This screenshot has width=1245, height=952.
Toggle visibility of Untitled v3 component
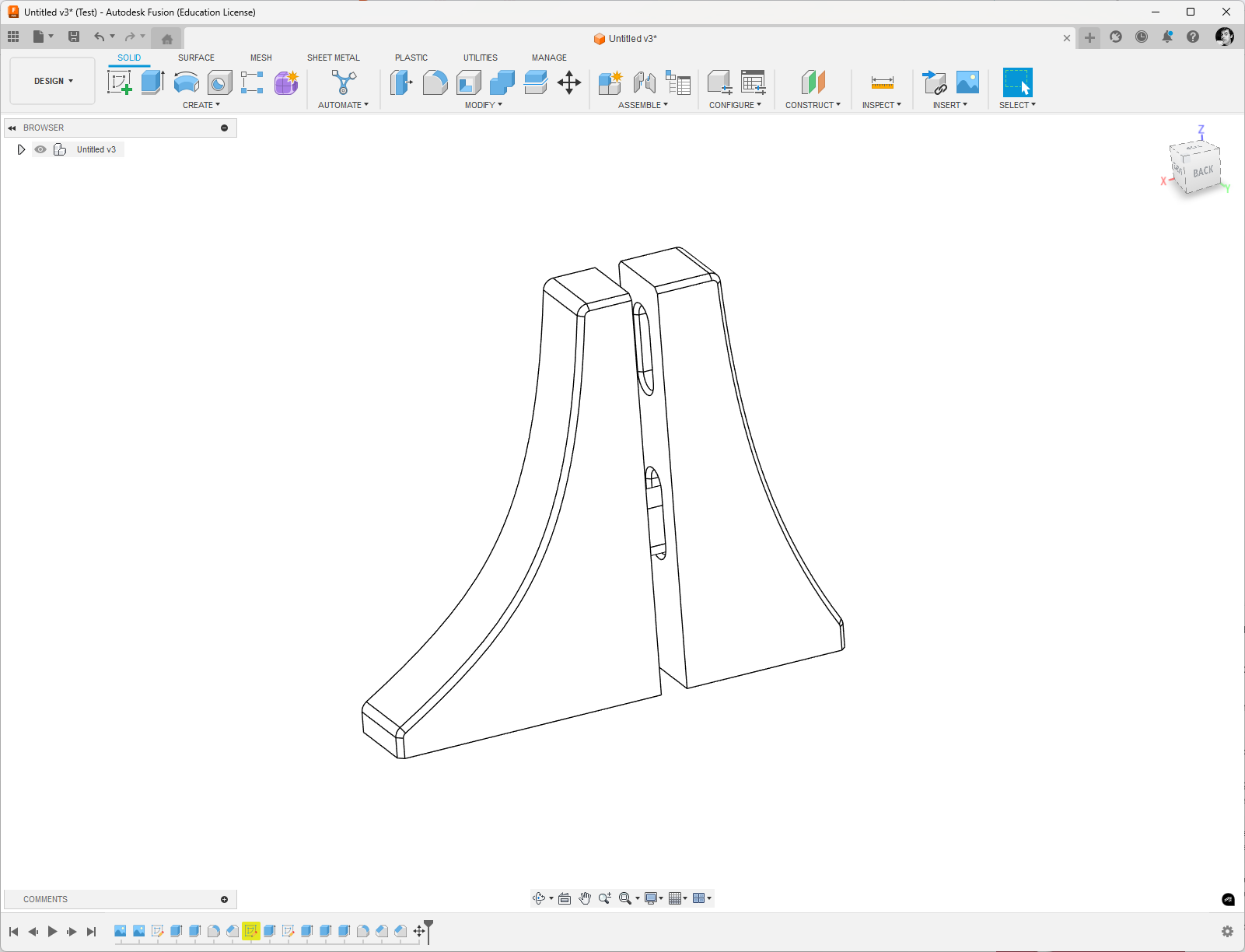[40, 149]
